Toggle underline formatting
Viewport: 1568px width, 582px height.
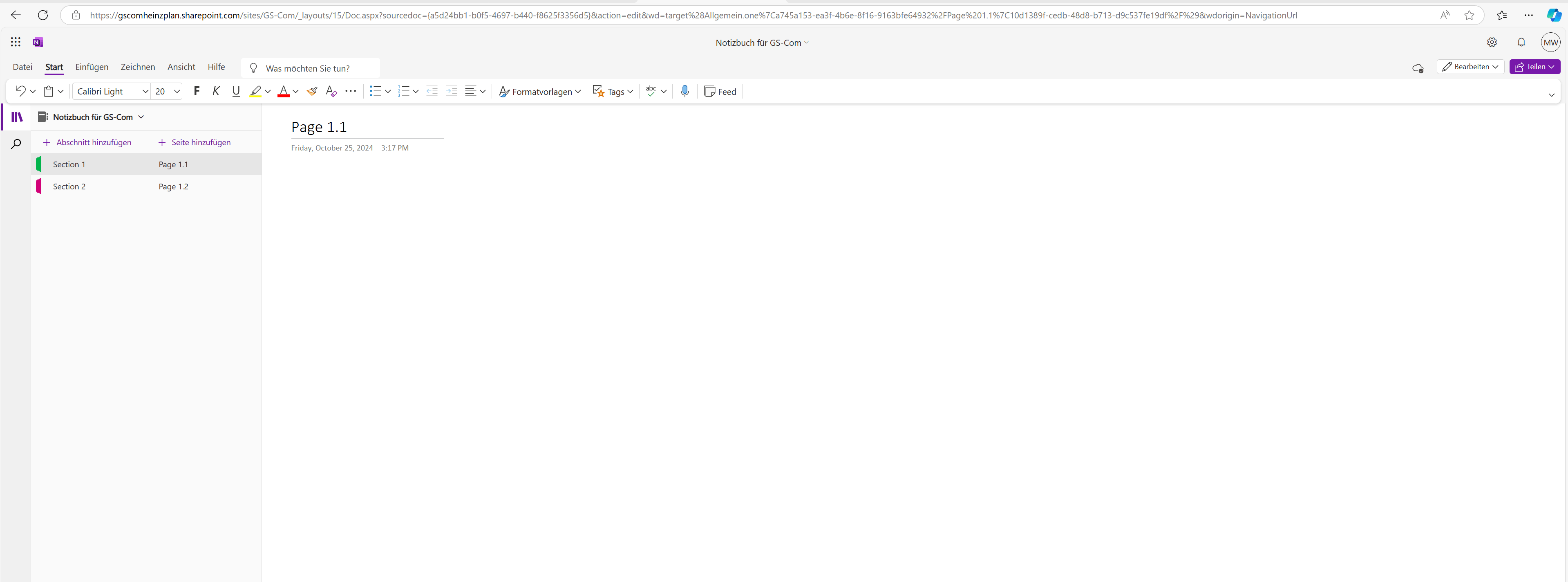(236, 92)
